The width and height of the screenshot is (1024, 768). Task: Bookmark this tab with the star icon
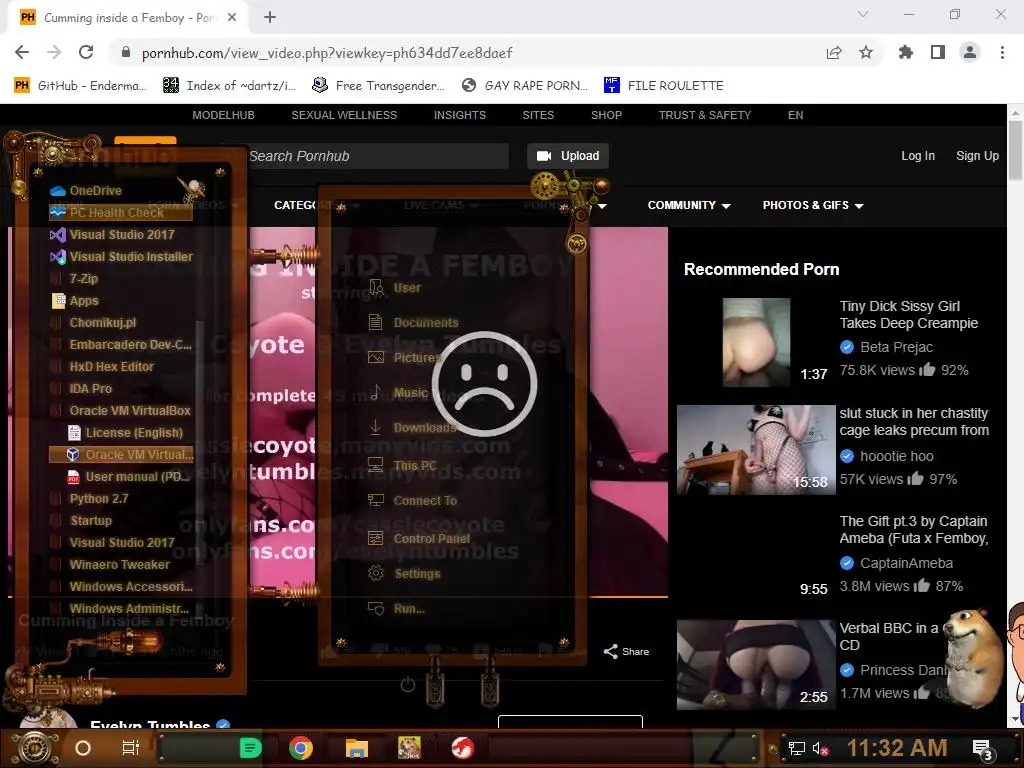866,52
